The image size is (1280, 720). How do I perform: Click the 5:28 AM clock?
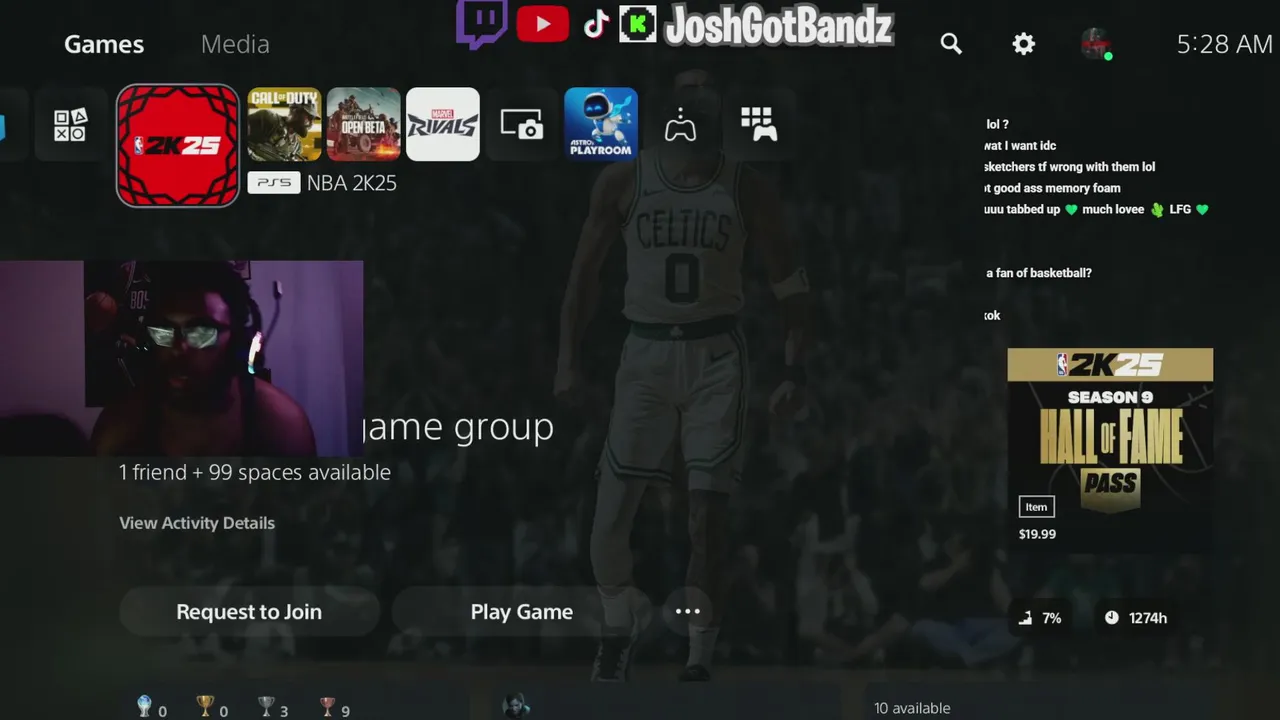[x=1224, y=44]
